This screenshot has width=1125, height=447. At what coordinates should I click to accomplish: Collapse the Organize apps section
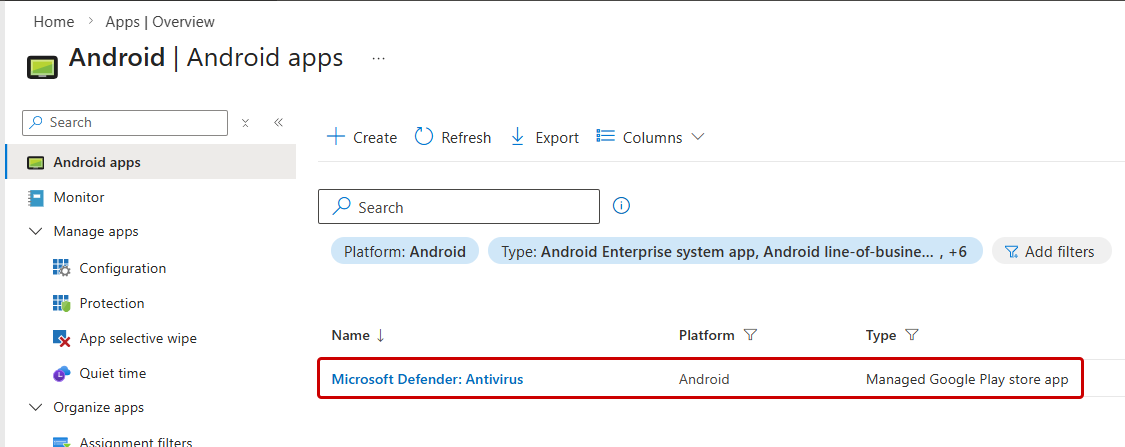click(36, 407)
